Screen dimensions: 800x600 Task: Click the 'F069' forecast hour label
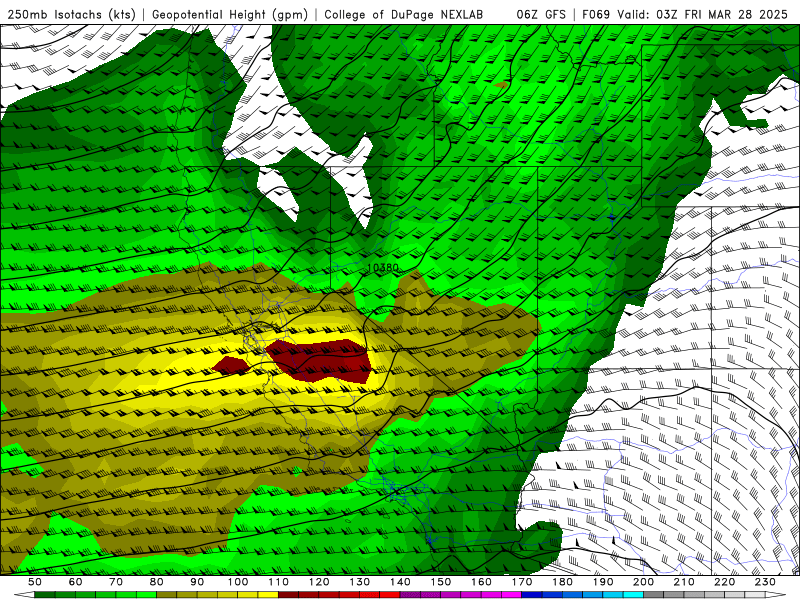pos(596,15)
